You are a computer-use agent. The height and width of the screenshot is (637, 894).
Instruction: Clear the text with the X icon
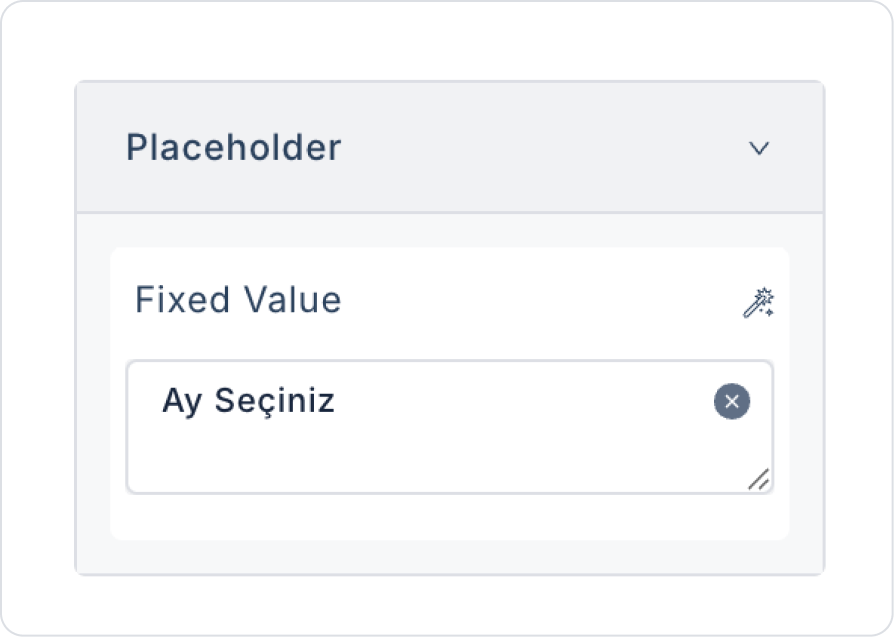point(732,402)
